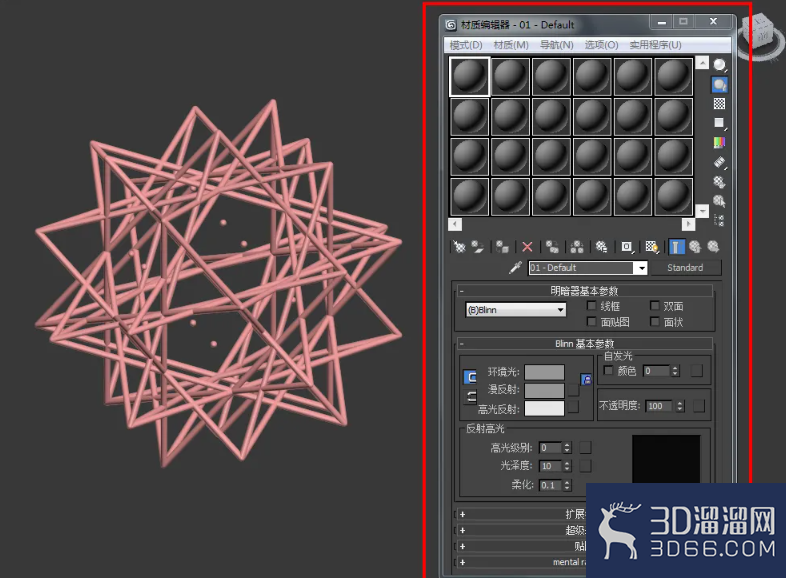Image resolution: width=786 pixels, height=578 pixels.
Task: Click the sample slots scroll-right arrow
Action: click(688, 224)
